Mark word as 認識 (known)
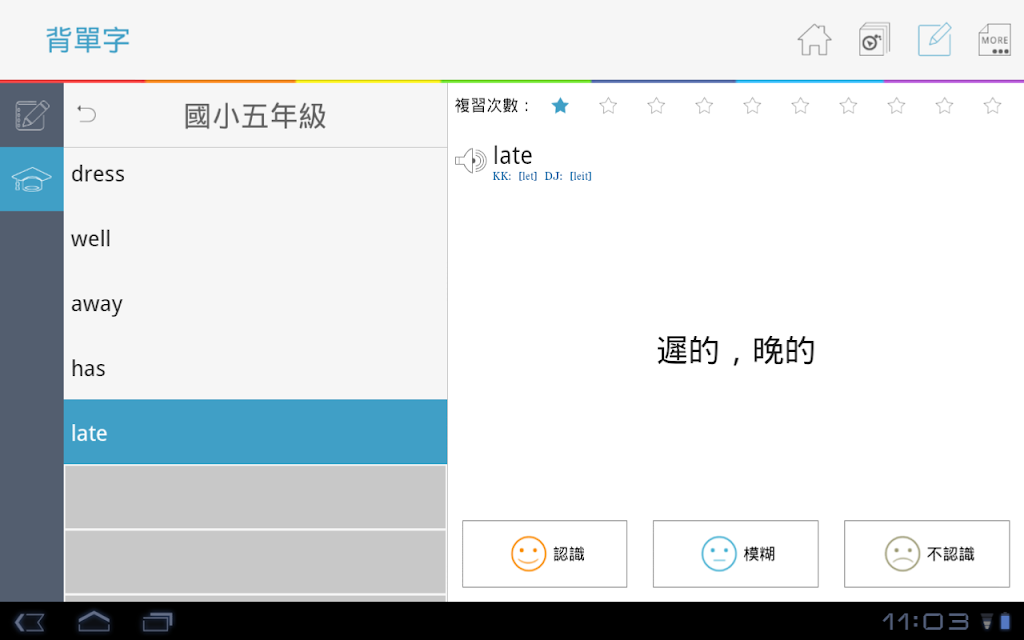Image resolution: width=1024 pixels, height=640 pixels. click(545, 554)
